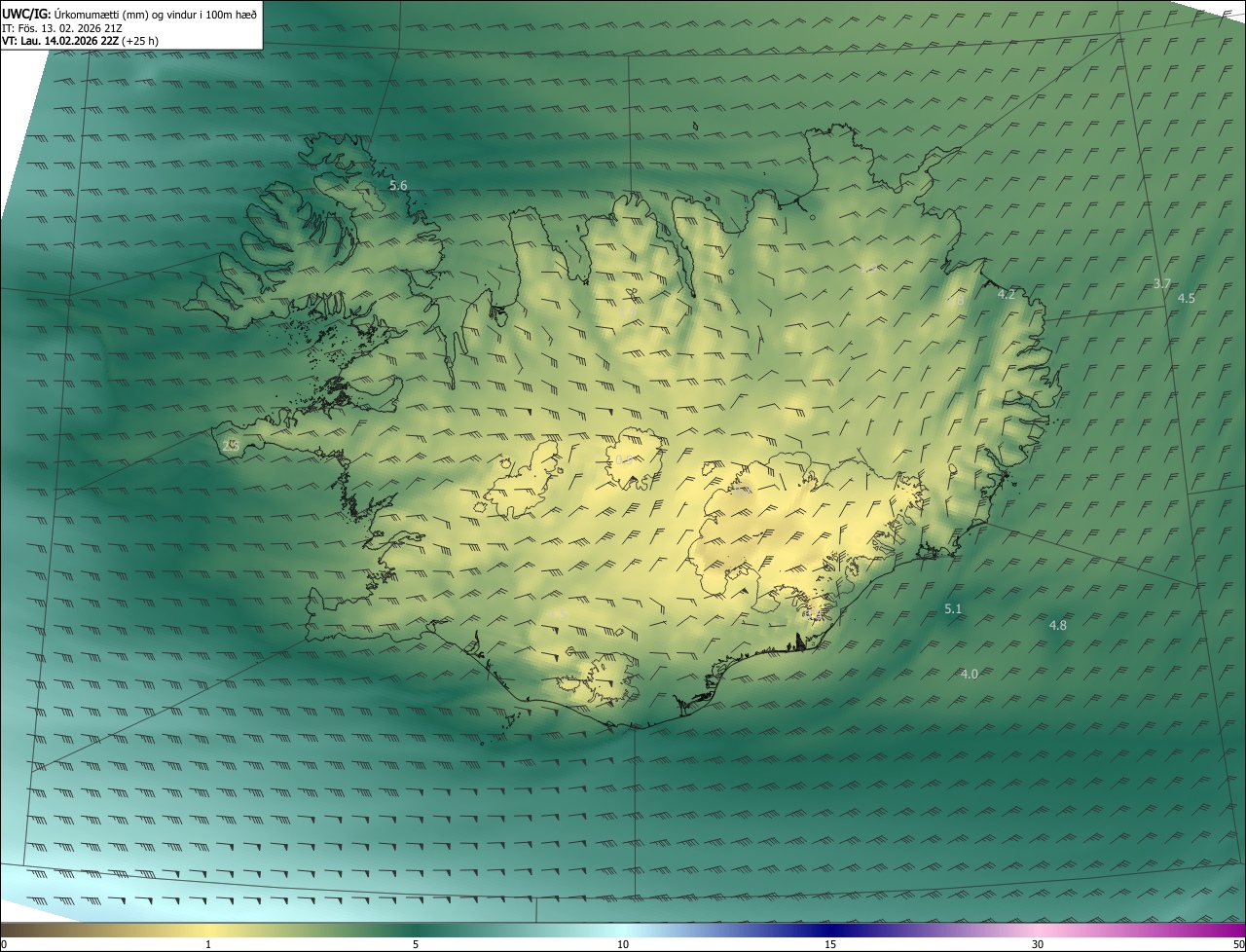Click the title 'Úrkomumætti (mm) og vindur í 100m hæð'
The height and width of the screenshot is (952, 1246).
click(x=155, y=14)
